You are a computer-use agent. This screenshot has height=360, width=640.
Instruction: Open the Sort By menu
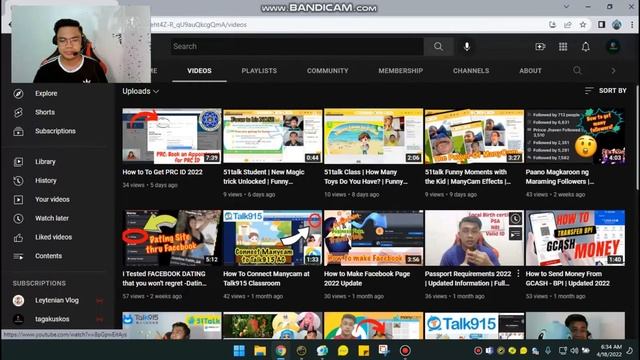(x=605, y=91)
